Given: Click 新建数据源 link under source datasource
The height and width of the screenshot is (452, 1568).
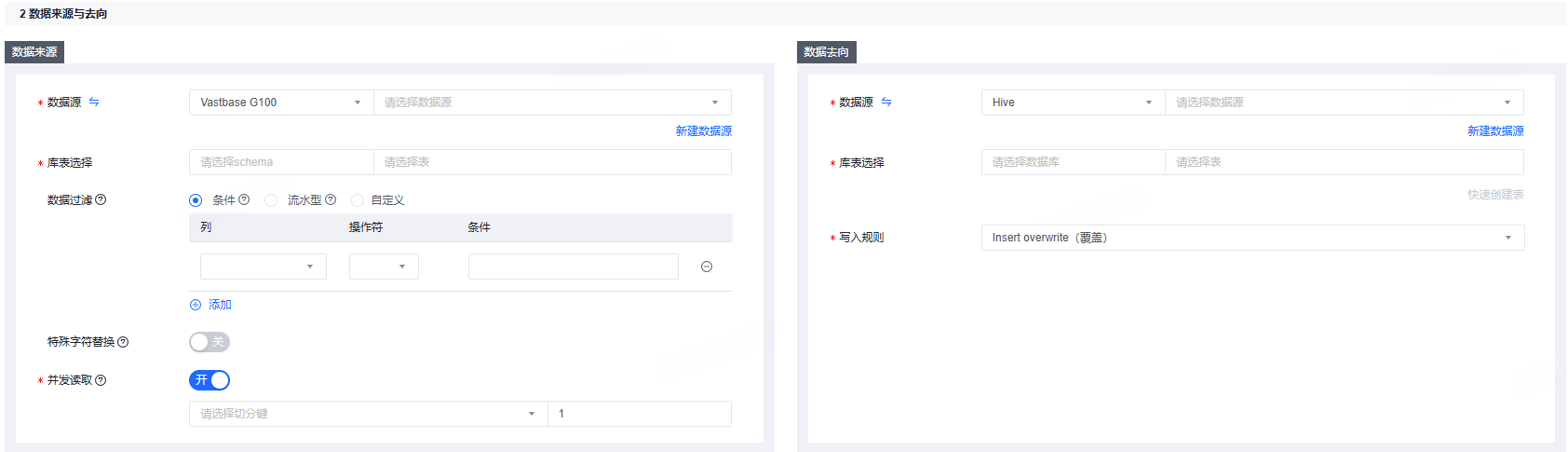Looking at the screenshot, I should click(x=704, y=131).
